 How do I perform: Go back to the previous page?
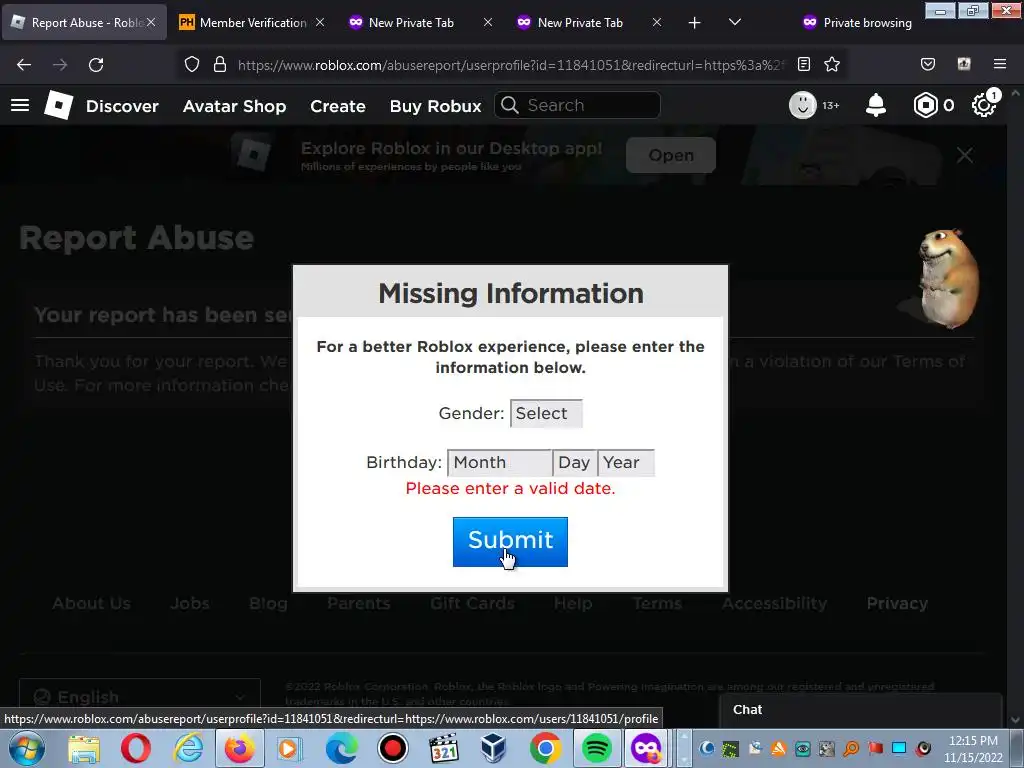[x=24, y=65]
